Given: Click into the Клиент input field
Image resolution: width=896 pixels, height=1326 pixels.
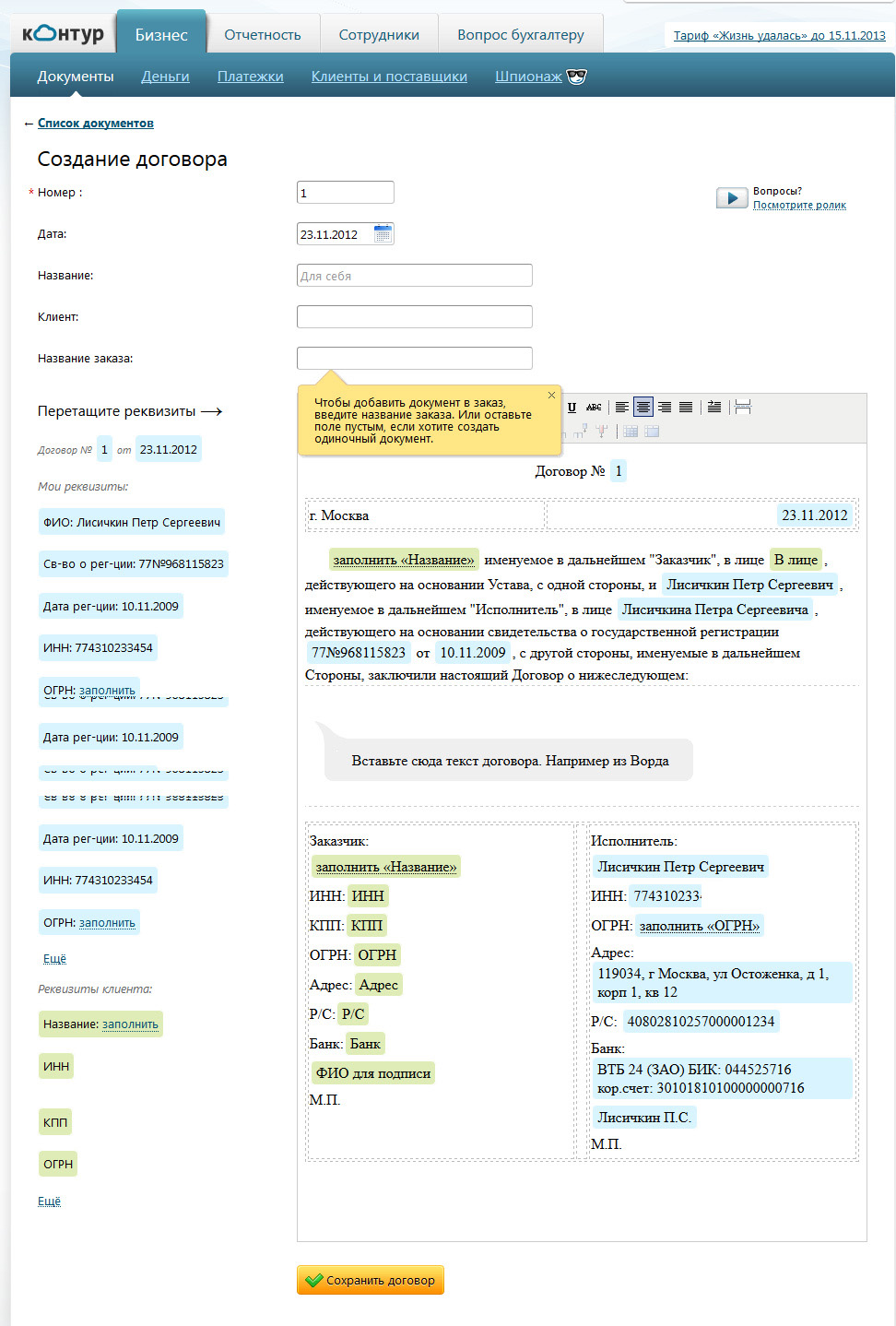Looking at the screenshot, I should pyautogui.click(x=414, y=317).
